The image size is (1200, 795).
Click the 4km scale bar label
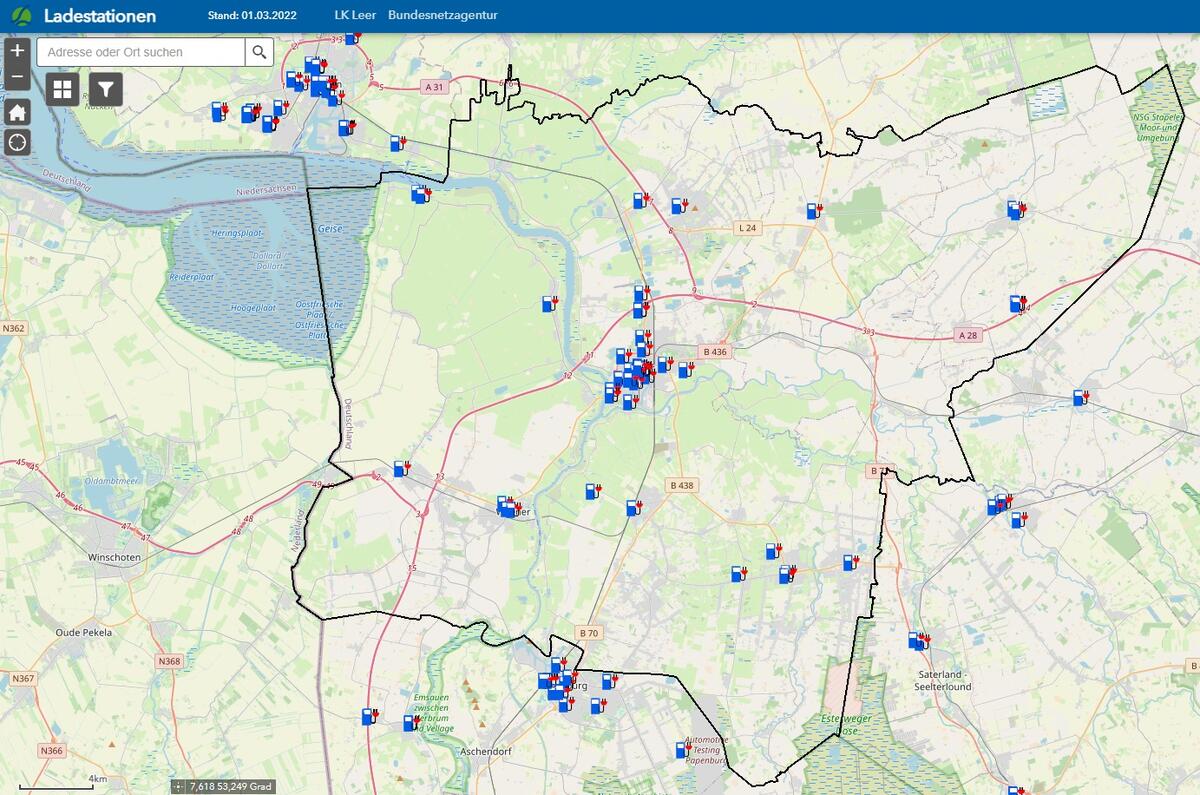click(97, 779)
